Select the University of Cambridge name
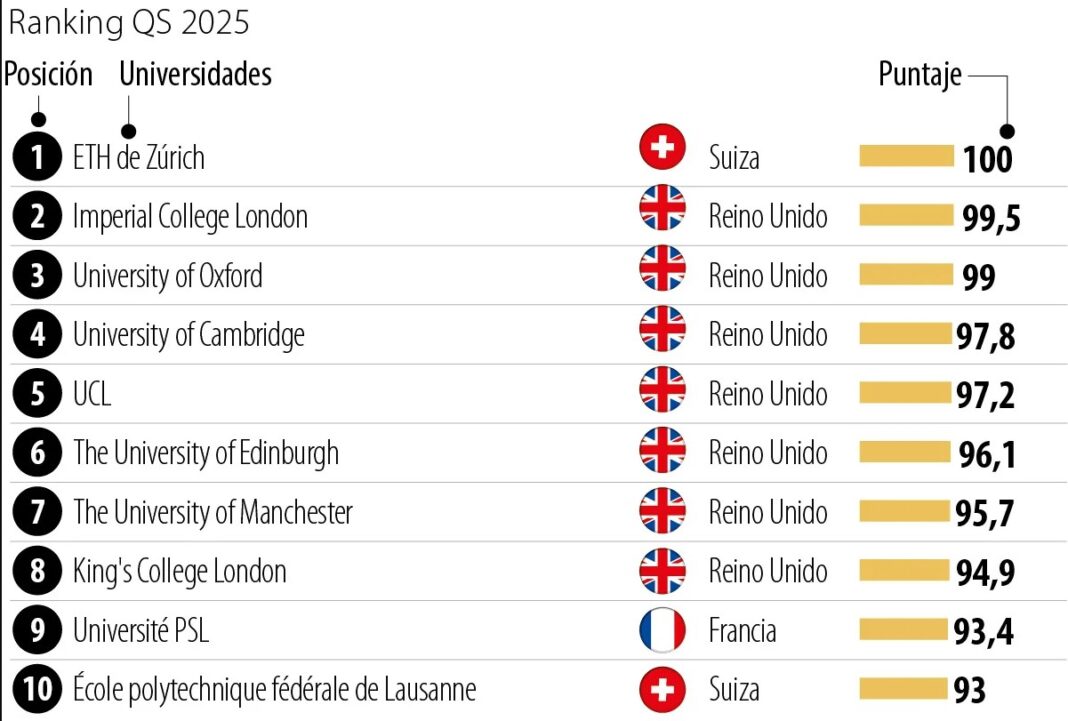1068x721 pixels. click(x=189, y=335)
